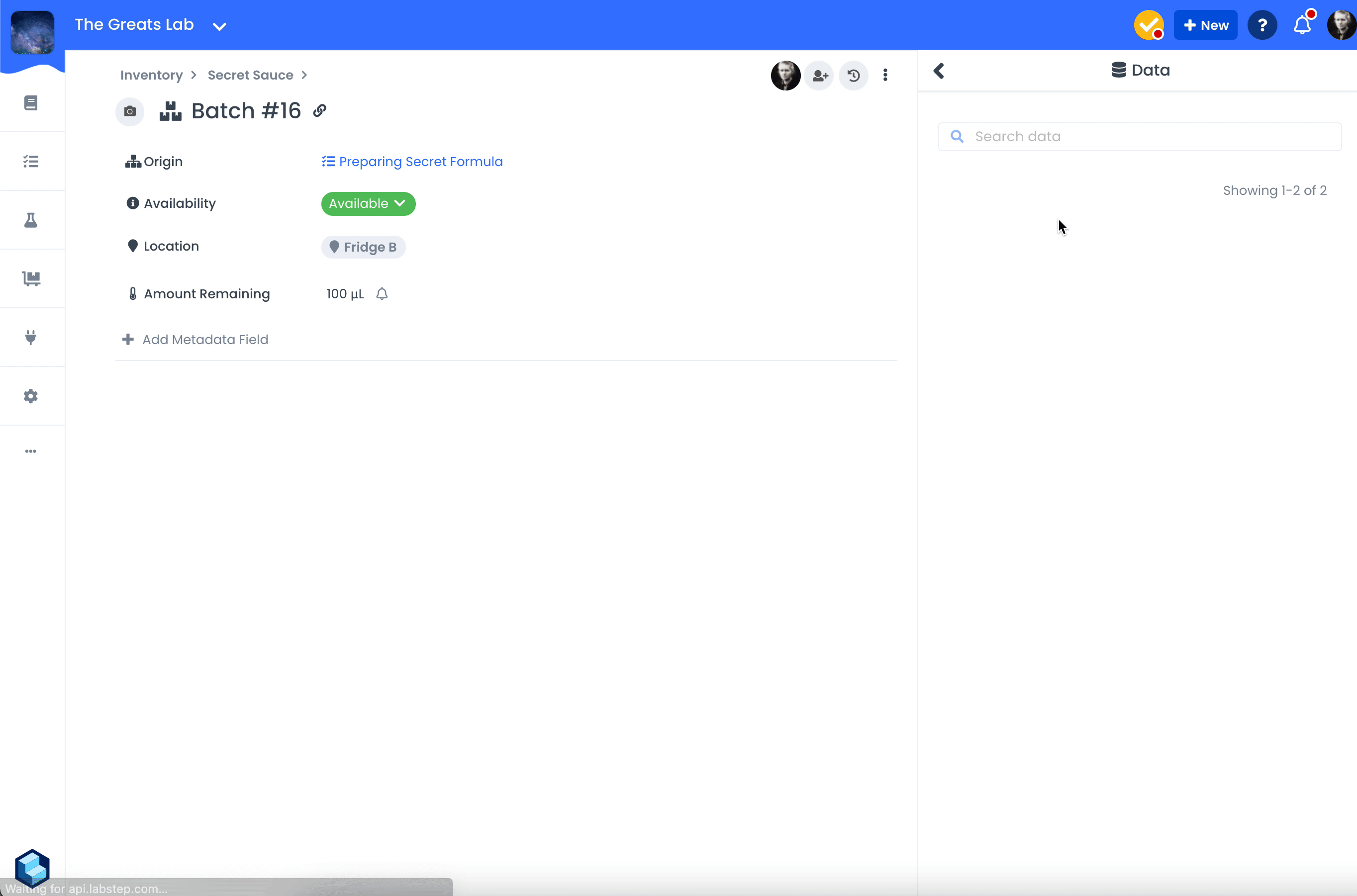This screenshot has height=896, width=1357.
Task: Open the protocols checklist sidebar icon
Action: tap(31, 162)
